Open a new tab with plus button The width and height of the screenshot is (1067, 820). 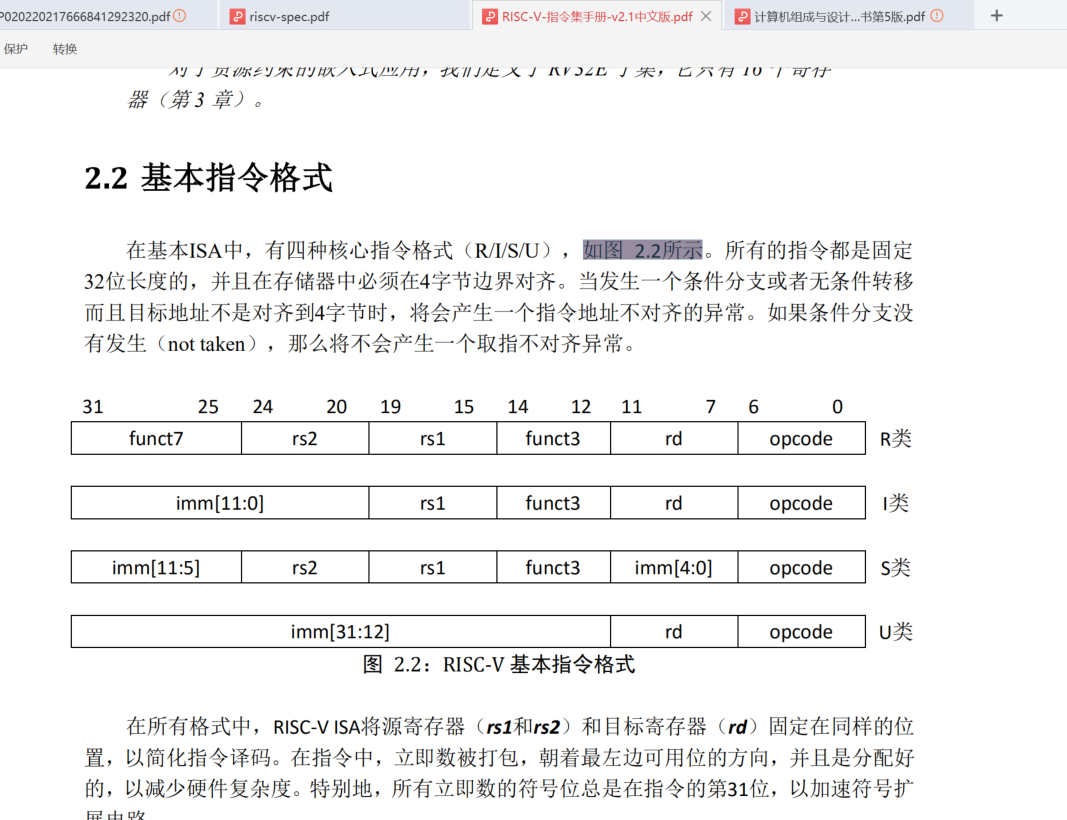996,16
